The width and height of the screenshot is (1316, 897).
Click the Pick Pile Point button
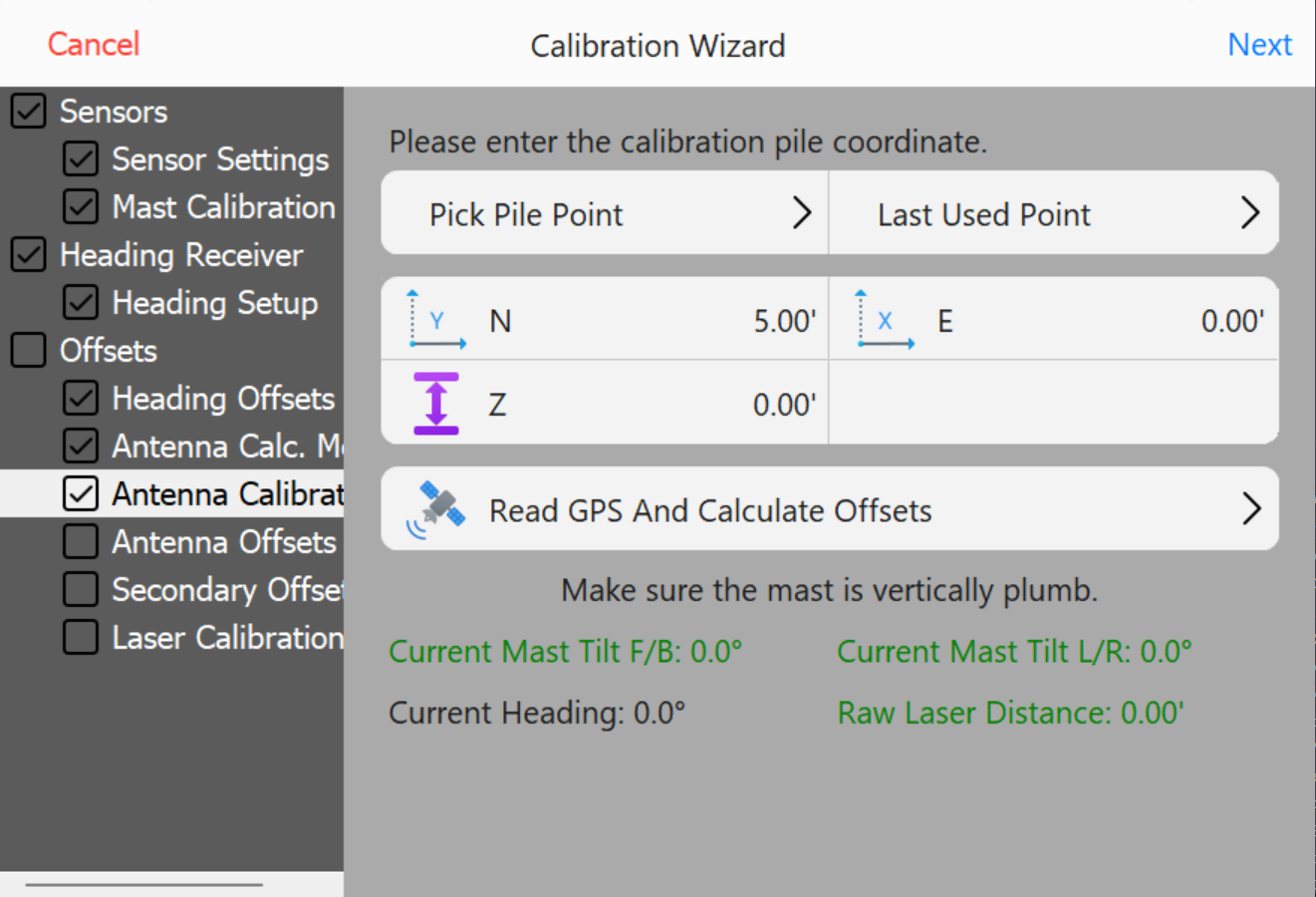pyautogui.click(x=605, y=212)
